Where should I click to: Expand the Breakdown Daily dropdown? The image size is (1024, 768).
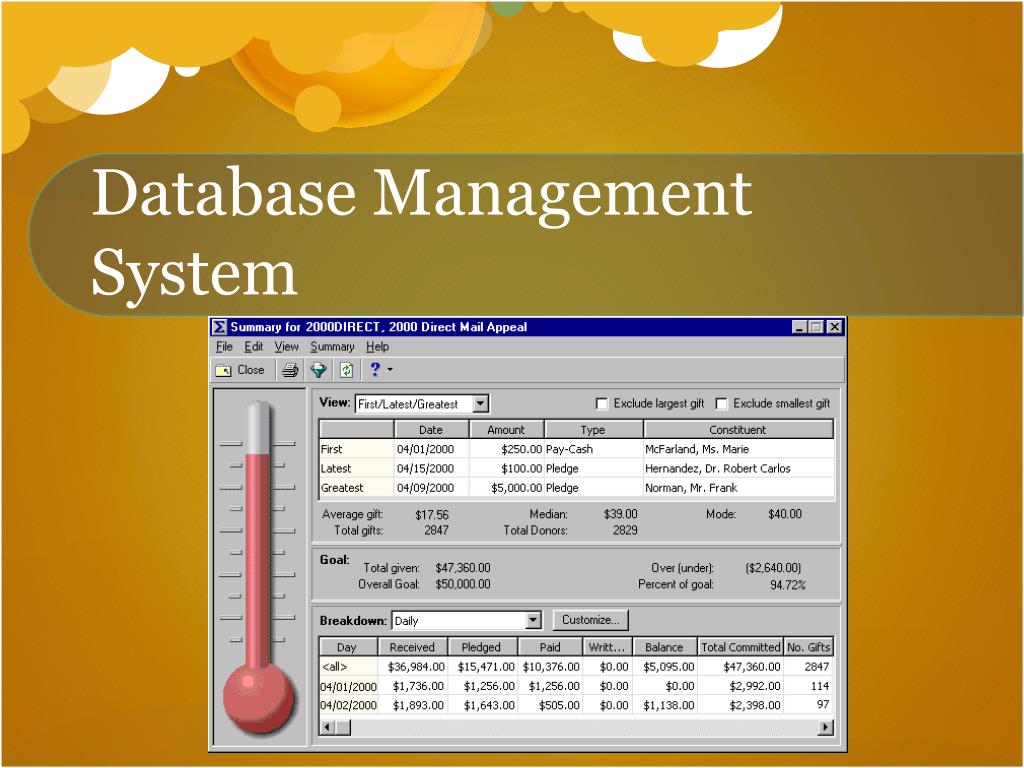pyautogui.click(x=534, y=620)
